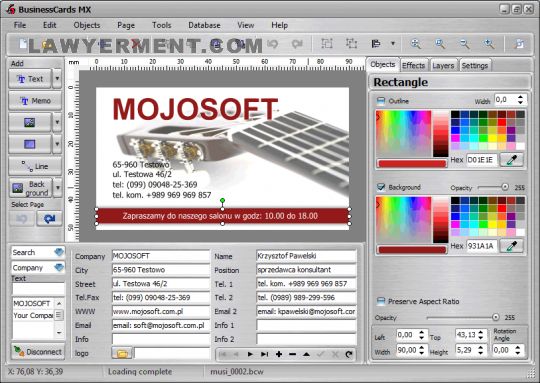The width and height of the screenshot is (540, 383).
Task: Toggle the Background checkbox
Action: [381, 187]
